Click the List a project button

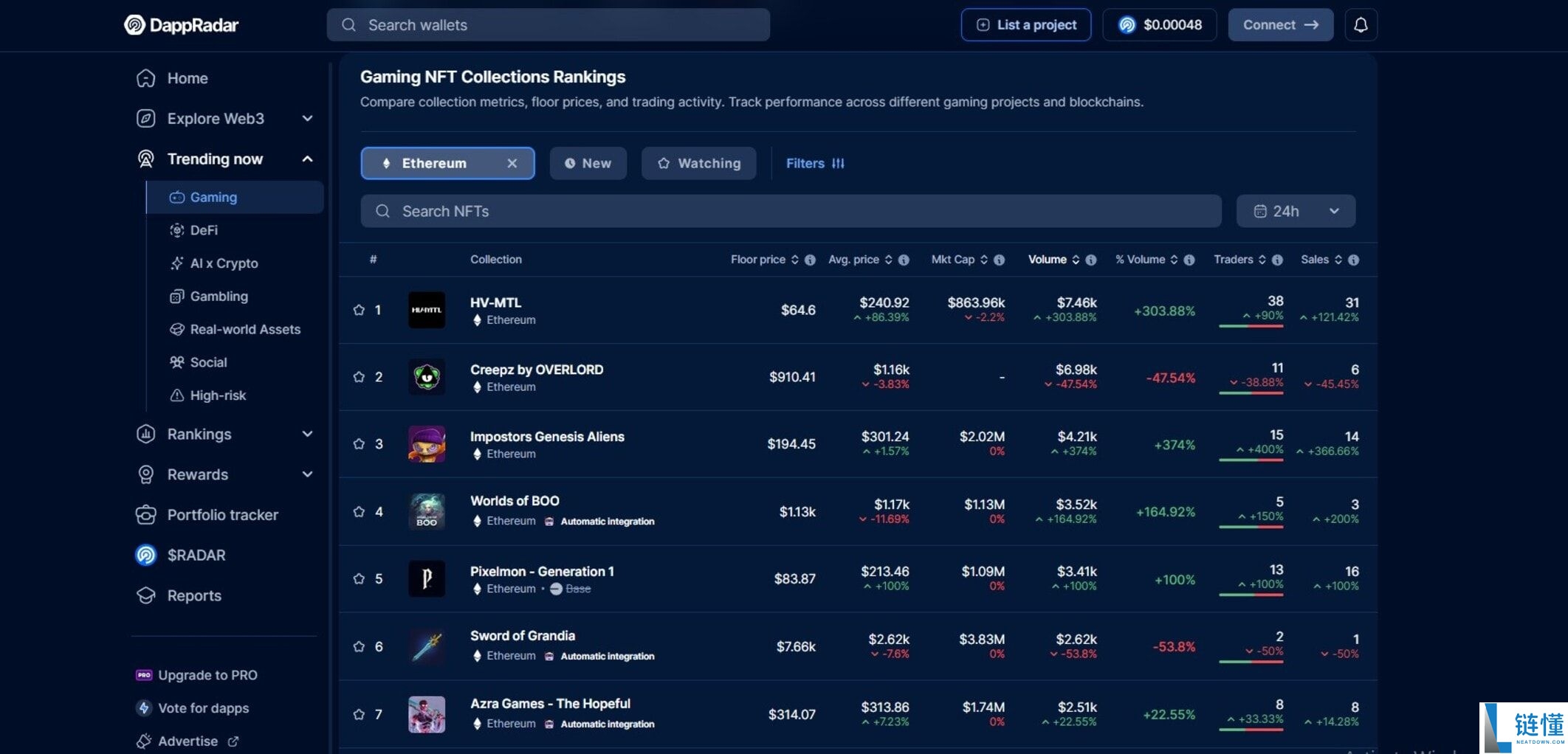click(x=1025, y=25)
